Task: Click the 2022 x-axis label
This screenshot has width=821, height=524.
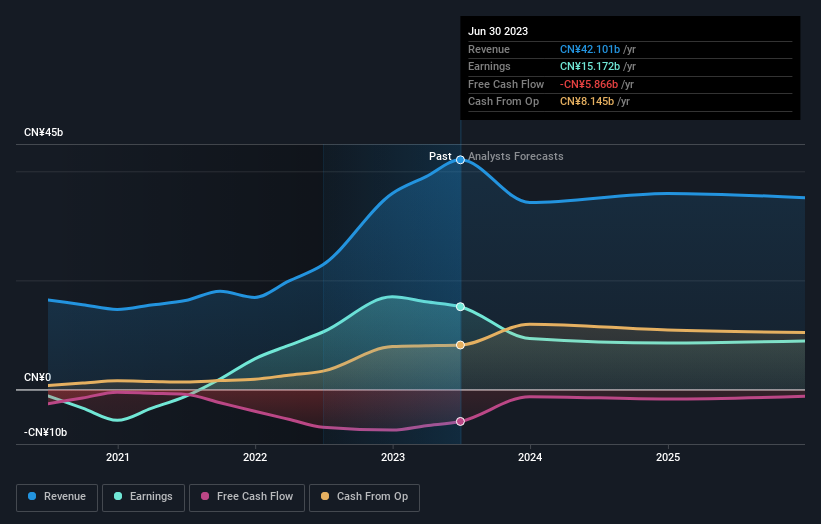Action: pos(255,457)
